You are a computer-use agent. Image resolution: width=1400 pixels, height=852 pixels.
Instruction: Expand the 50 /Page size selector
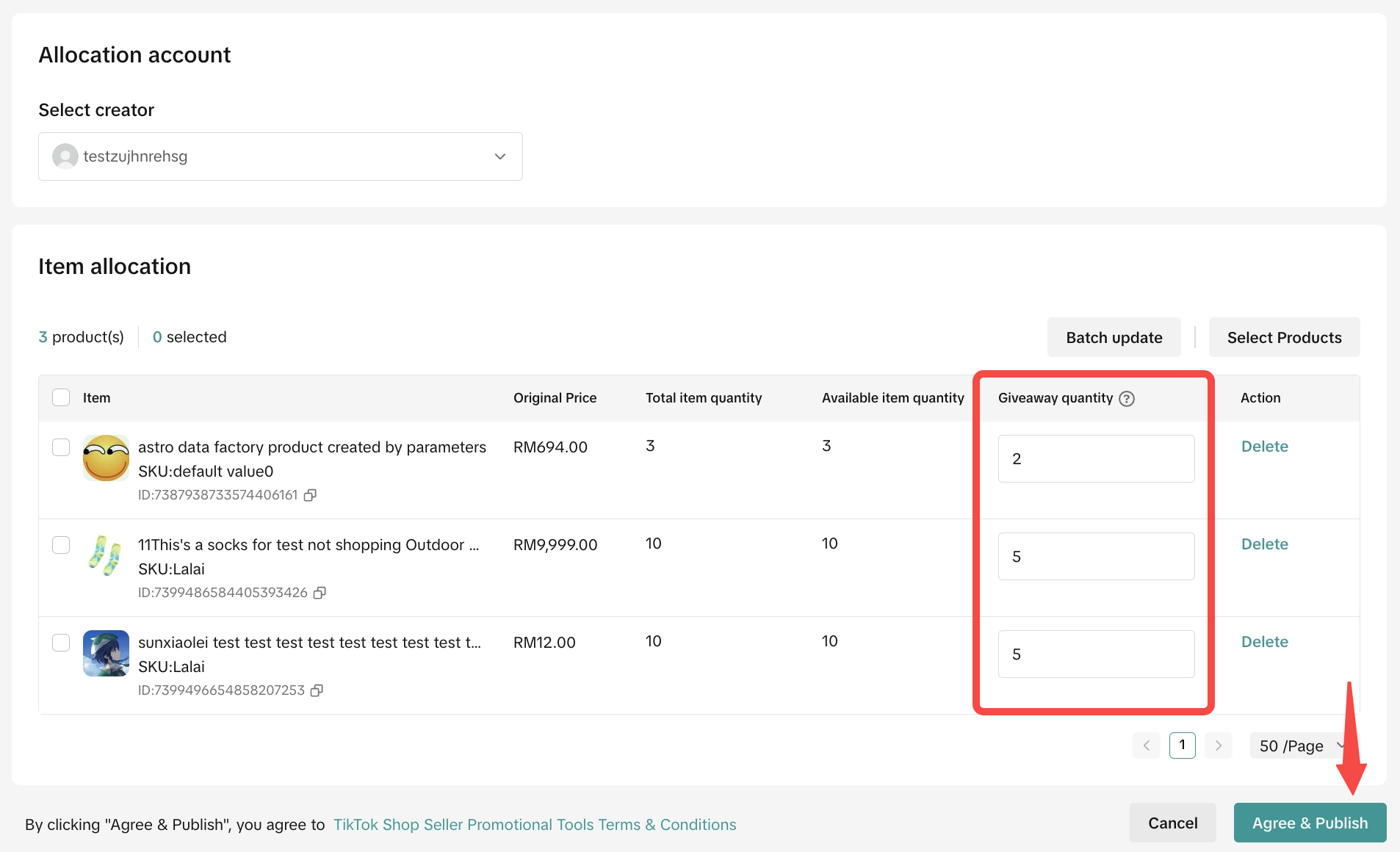[x=1300, y=745]
